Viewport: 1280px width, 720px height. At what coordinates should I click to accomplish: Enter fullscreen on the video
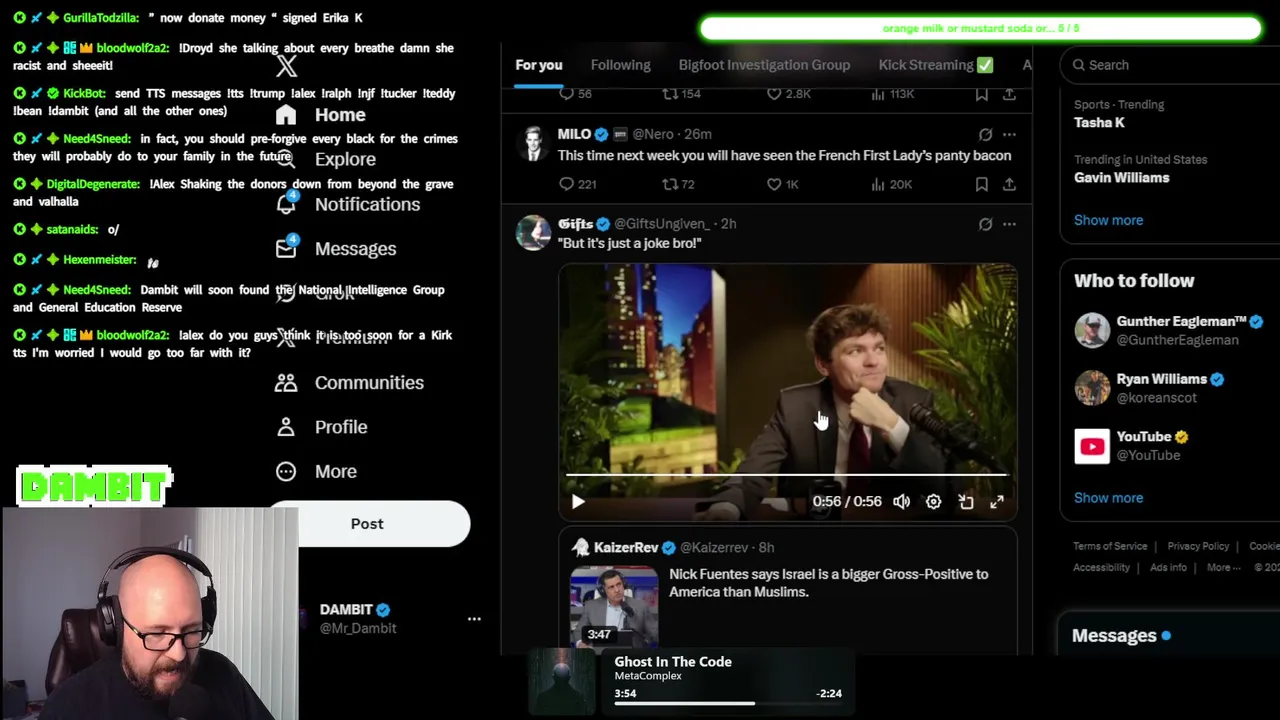[x=997, y=502]
